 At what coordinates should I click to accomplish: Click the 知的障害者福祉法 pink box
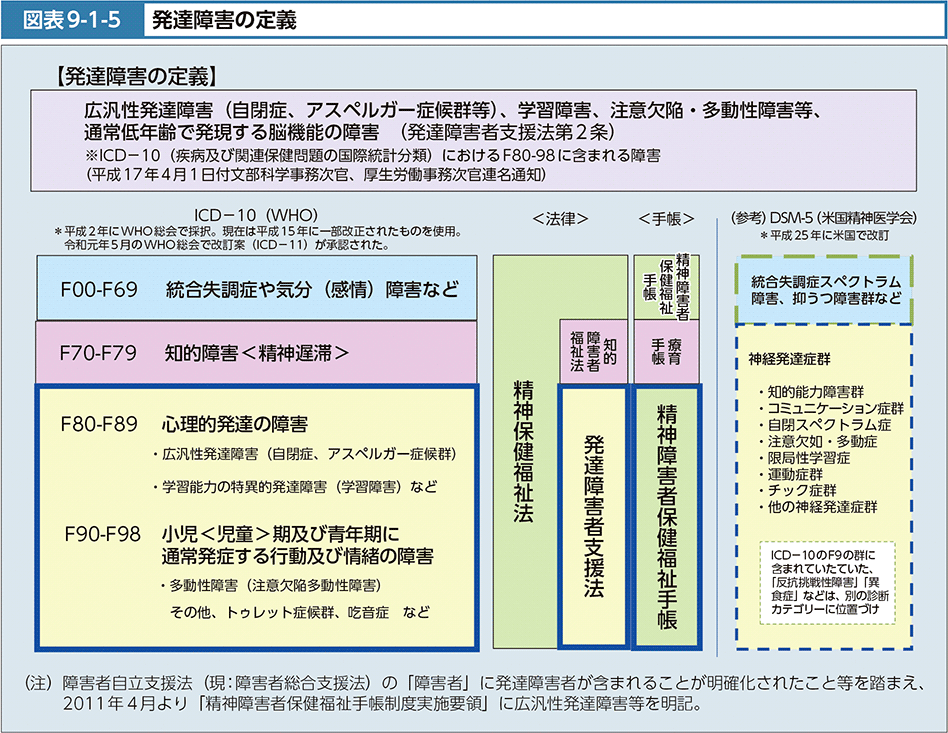[592, 352]
